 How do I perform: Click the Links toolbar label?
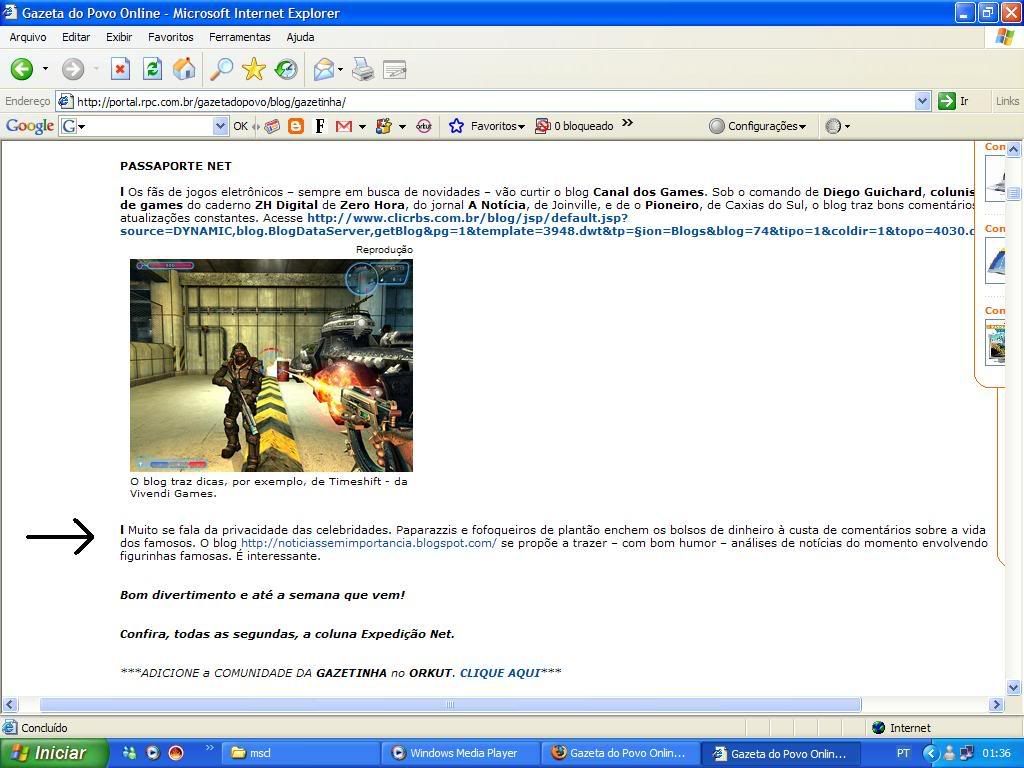coord(1007,101)
